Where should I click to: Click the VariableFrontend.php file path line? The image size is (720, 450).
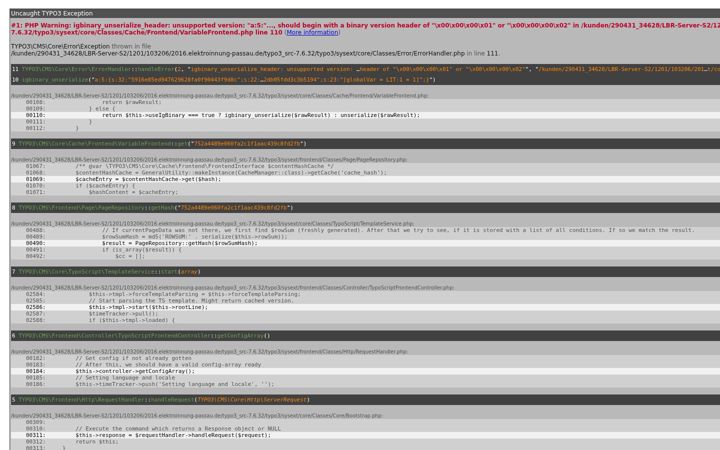click(x=219, y=96)
